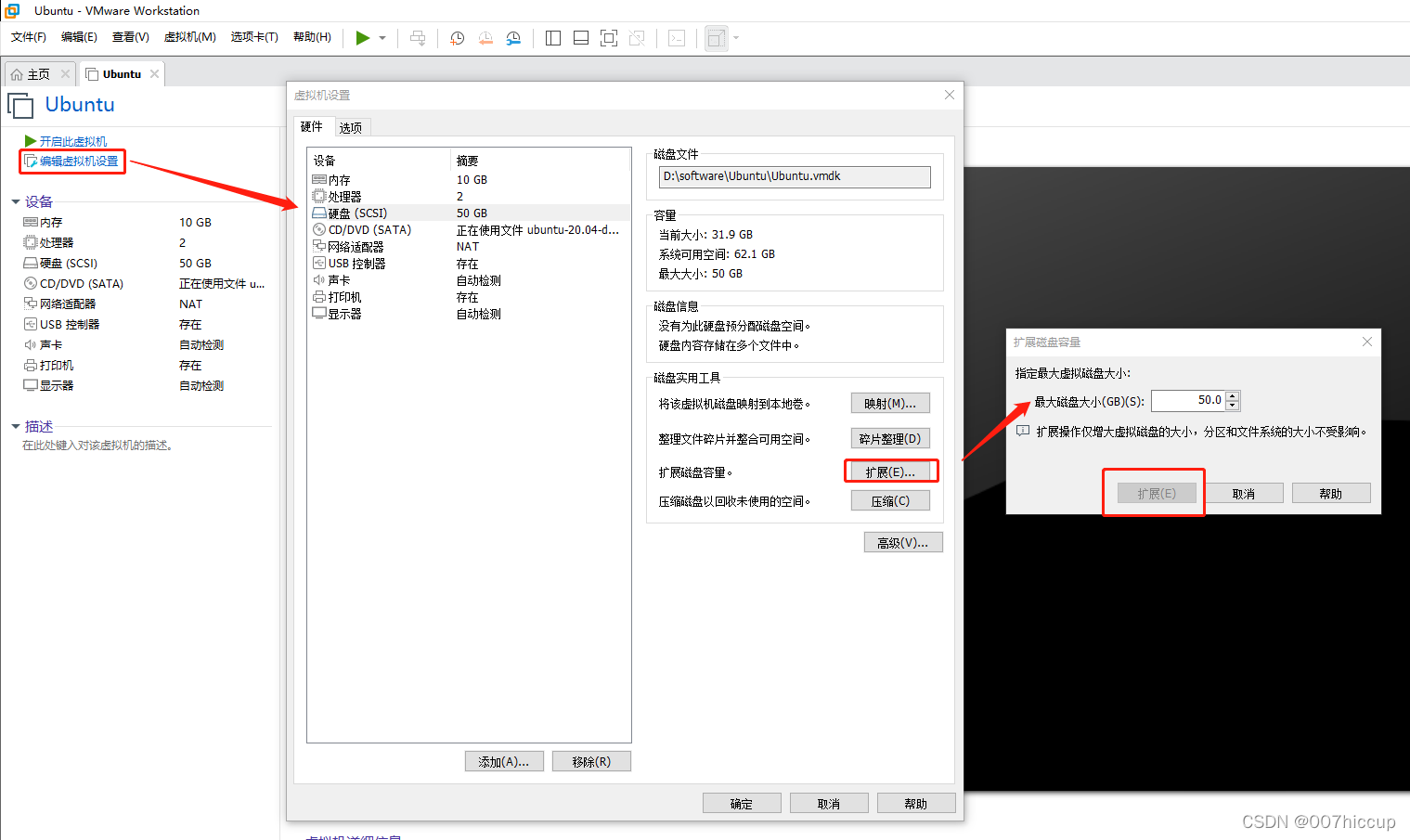The height and width of the screenshot is (840, 1410).
Task: Click the description text field under 描述
Action: [97, 446]
